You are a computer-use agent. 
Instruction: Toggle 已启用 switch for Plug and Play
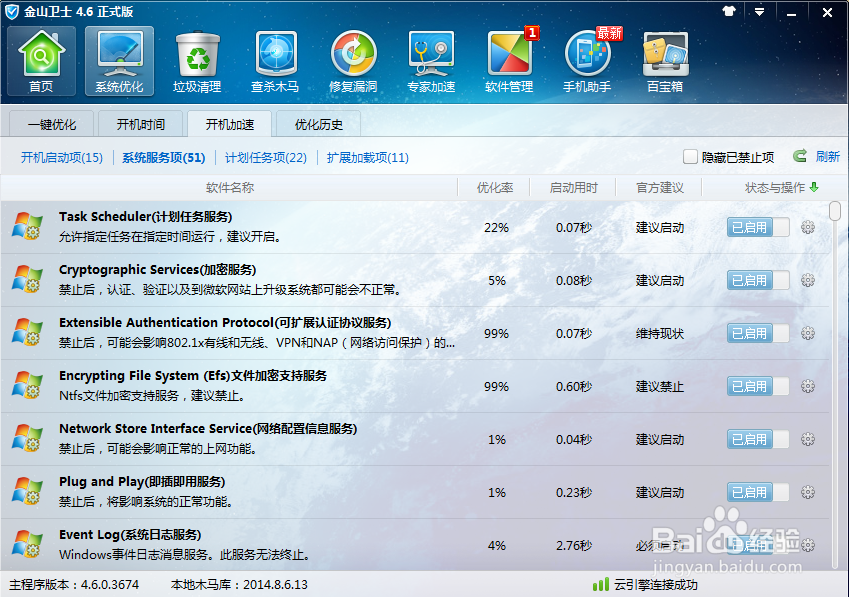pos(758,493)
